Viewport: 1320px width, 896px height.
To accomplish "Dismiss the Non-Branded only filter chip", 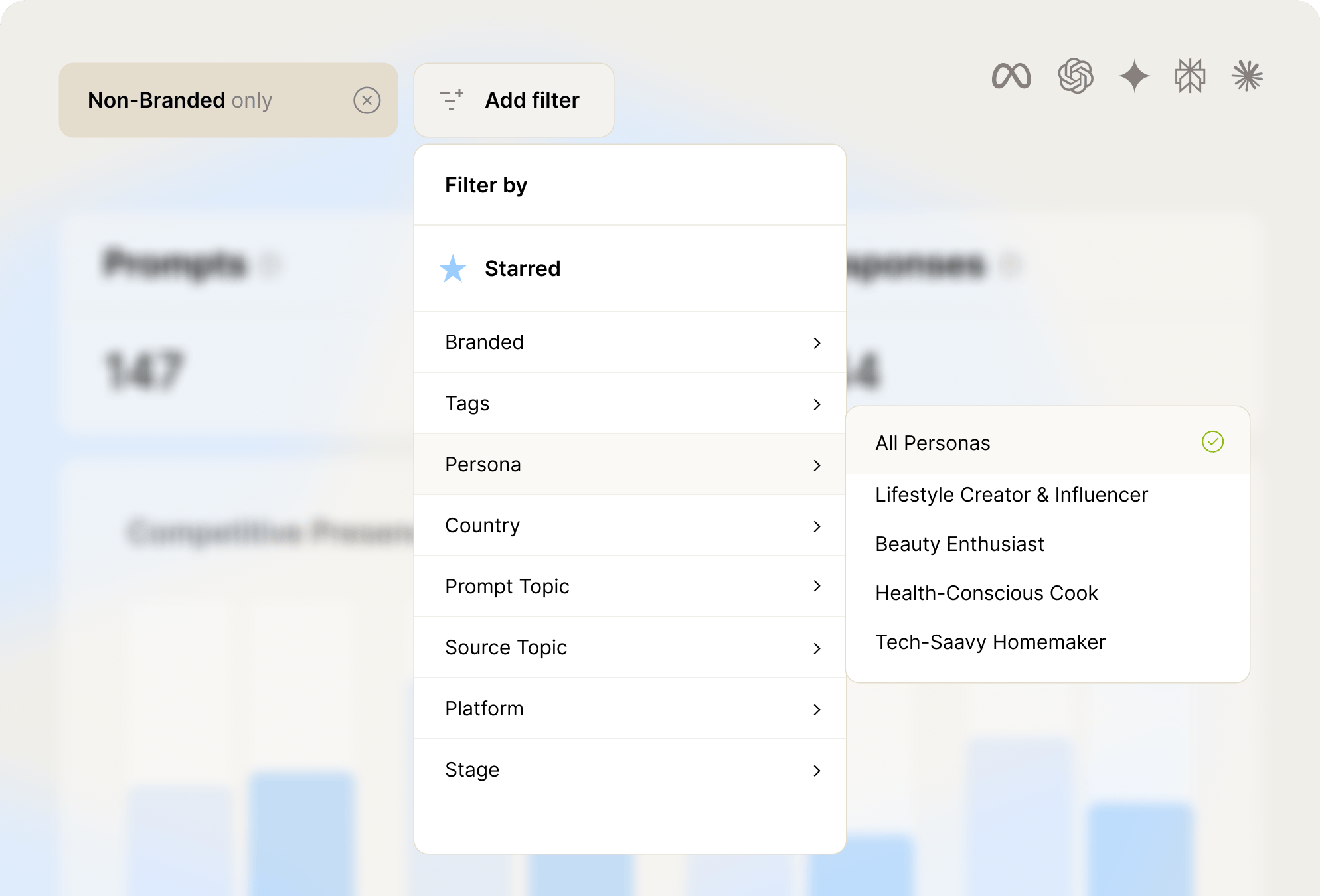I will coord(367,100).
